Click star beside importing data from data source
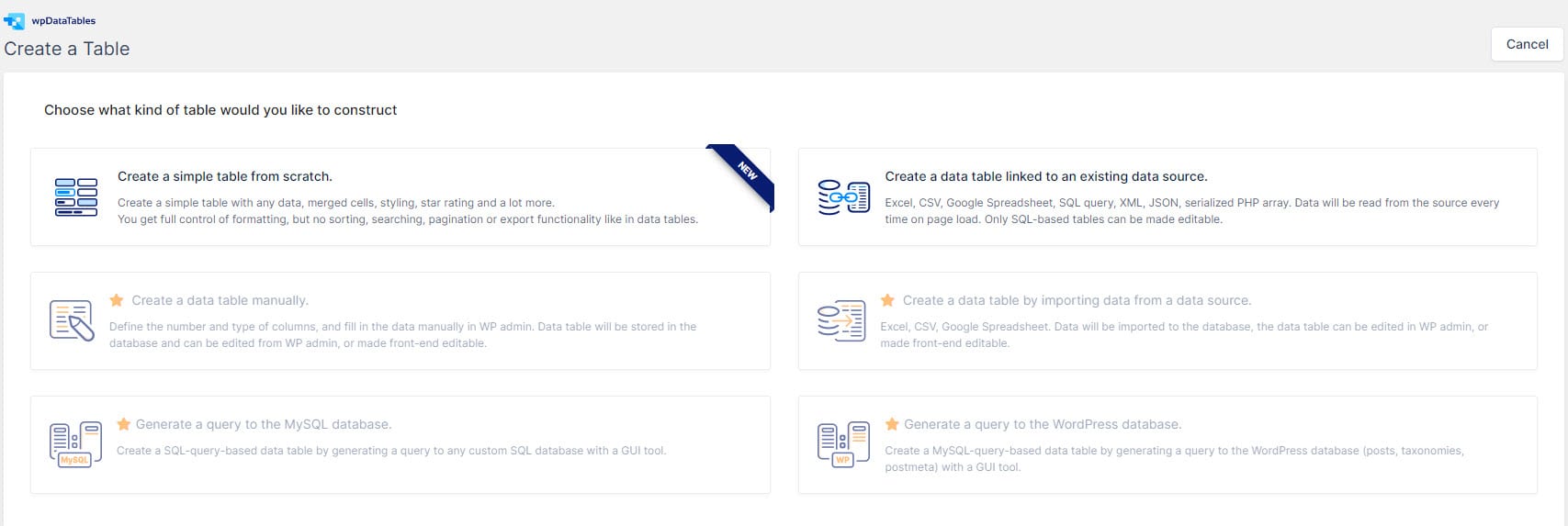 887,300
